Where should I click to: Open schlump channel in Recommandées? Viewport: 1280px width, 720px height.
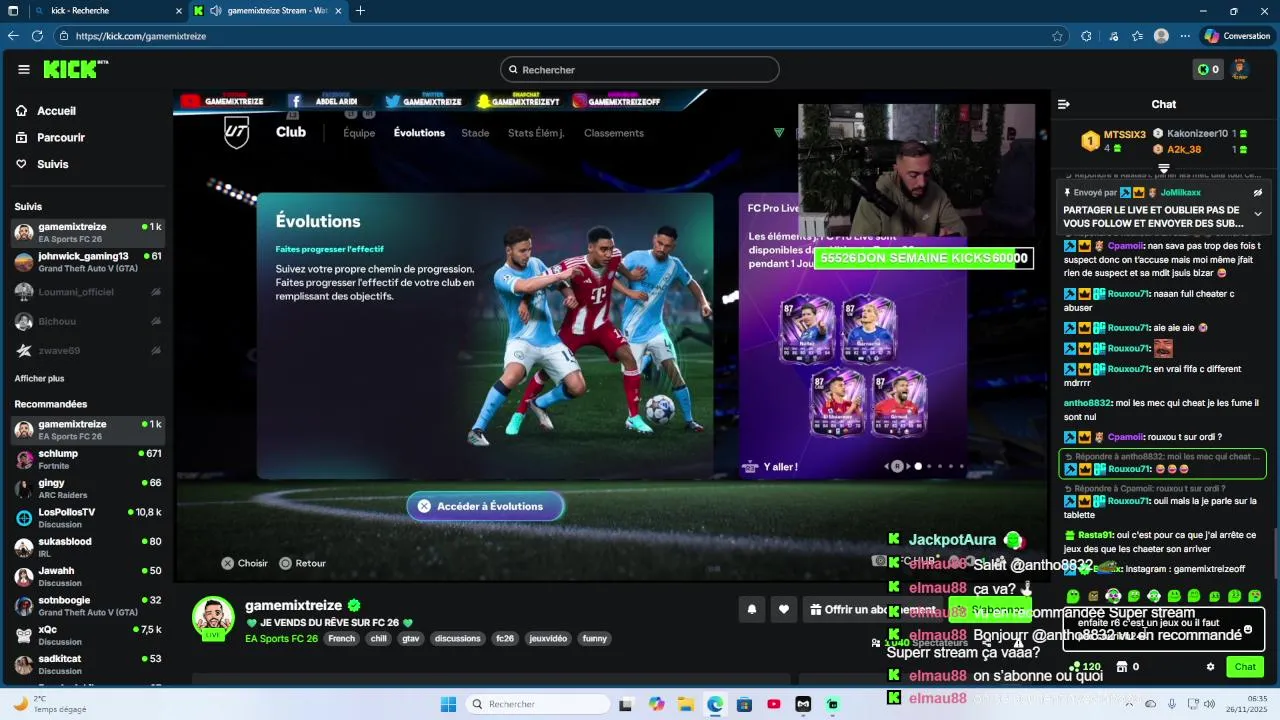(x=88, y=459)
